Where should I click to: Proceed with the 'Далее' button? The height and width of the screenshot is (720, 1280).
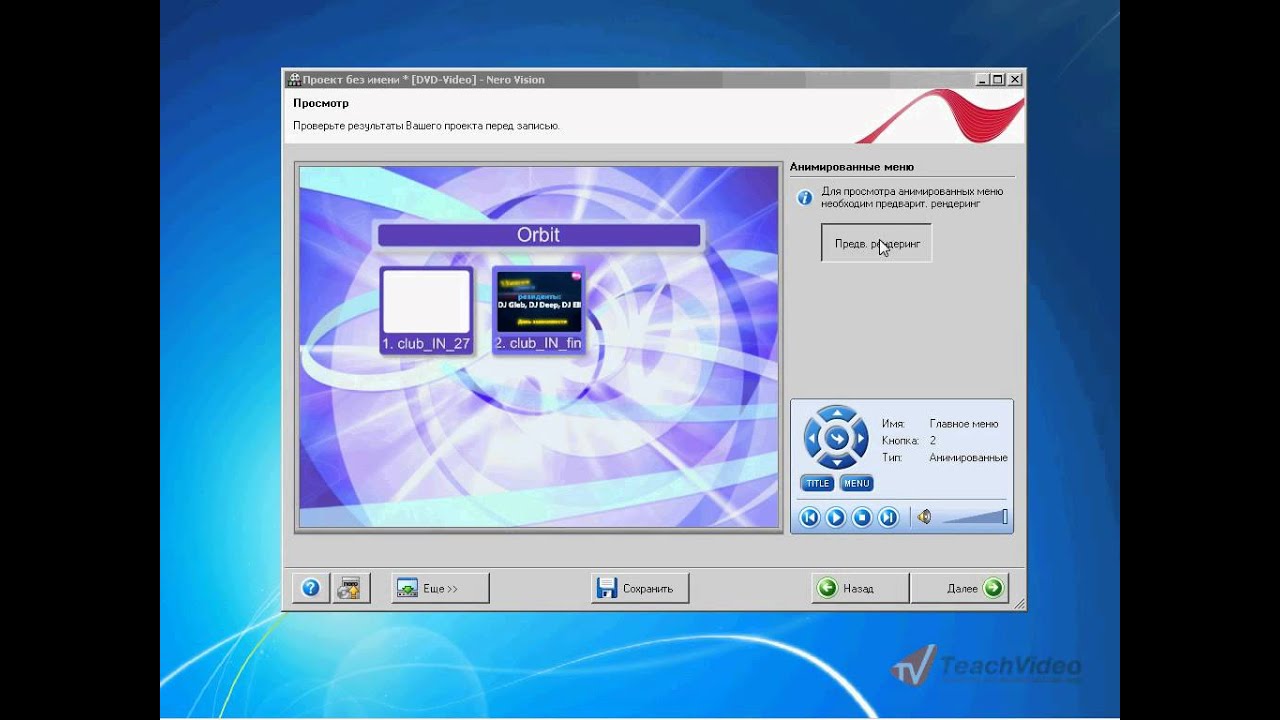tap(960, 588)
